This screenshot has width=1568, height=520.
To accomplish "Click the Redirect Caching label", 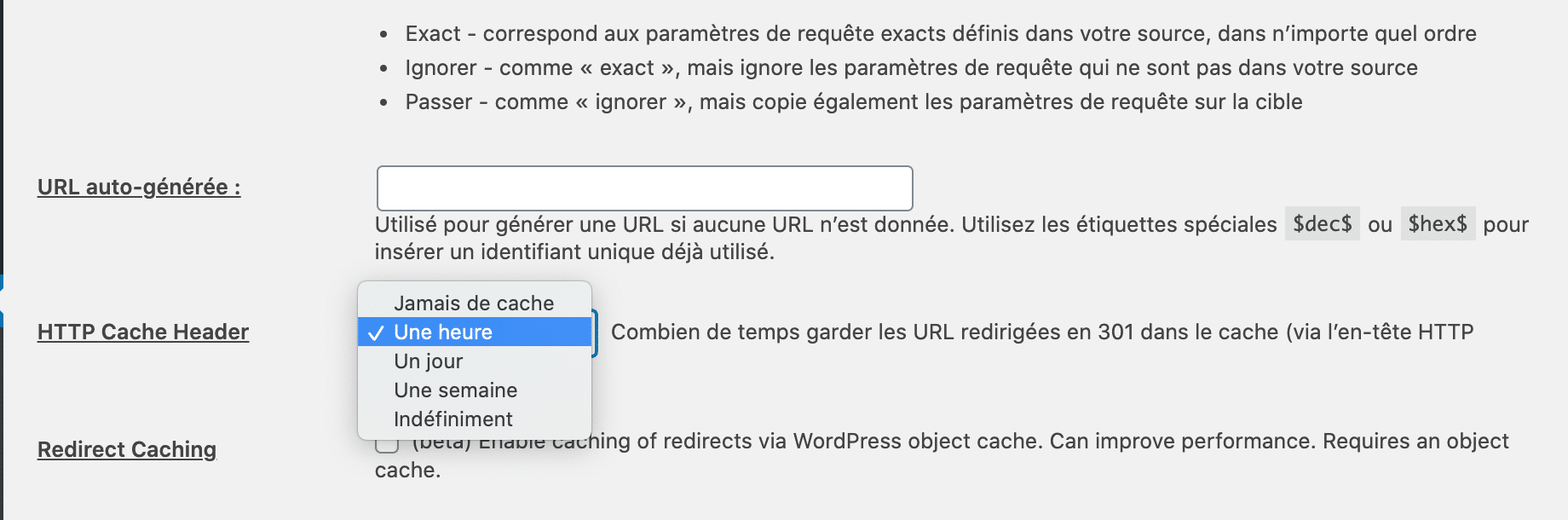I will tap(127, 449).
